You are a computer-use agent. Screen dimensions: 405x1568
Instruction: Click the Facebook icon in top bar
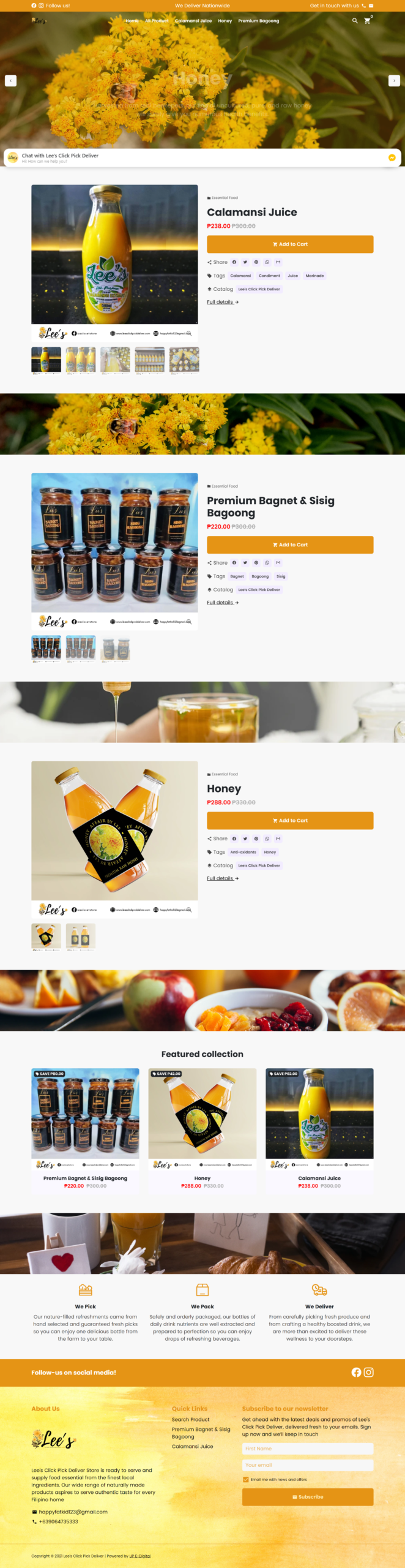34,6
